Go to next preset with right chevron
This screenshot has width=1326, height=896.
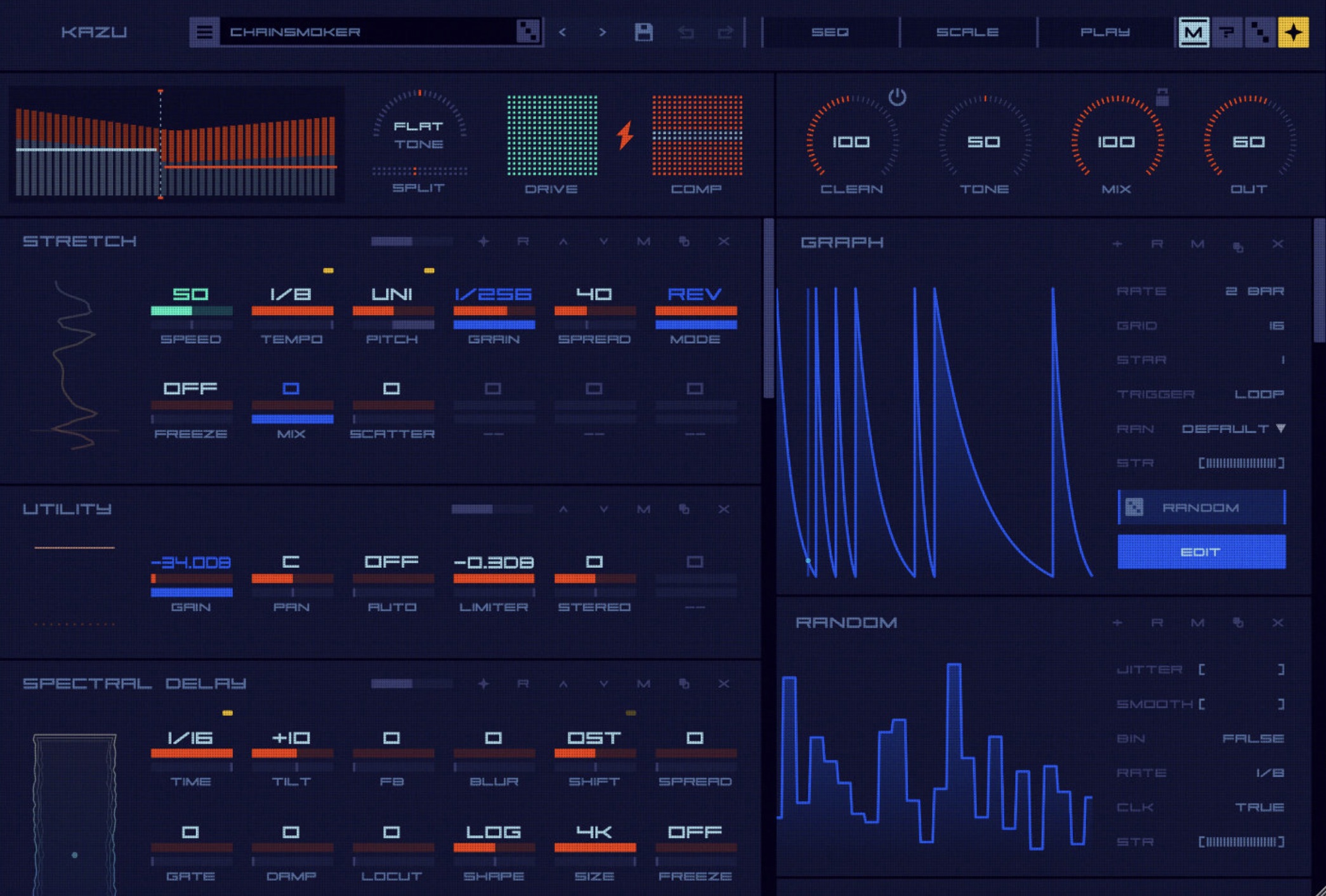point(602,32)
